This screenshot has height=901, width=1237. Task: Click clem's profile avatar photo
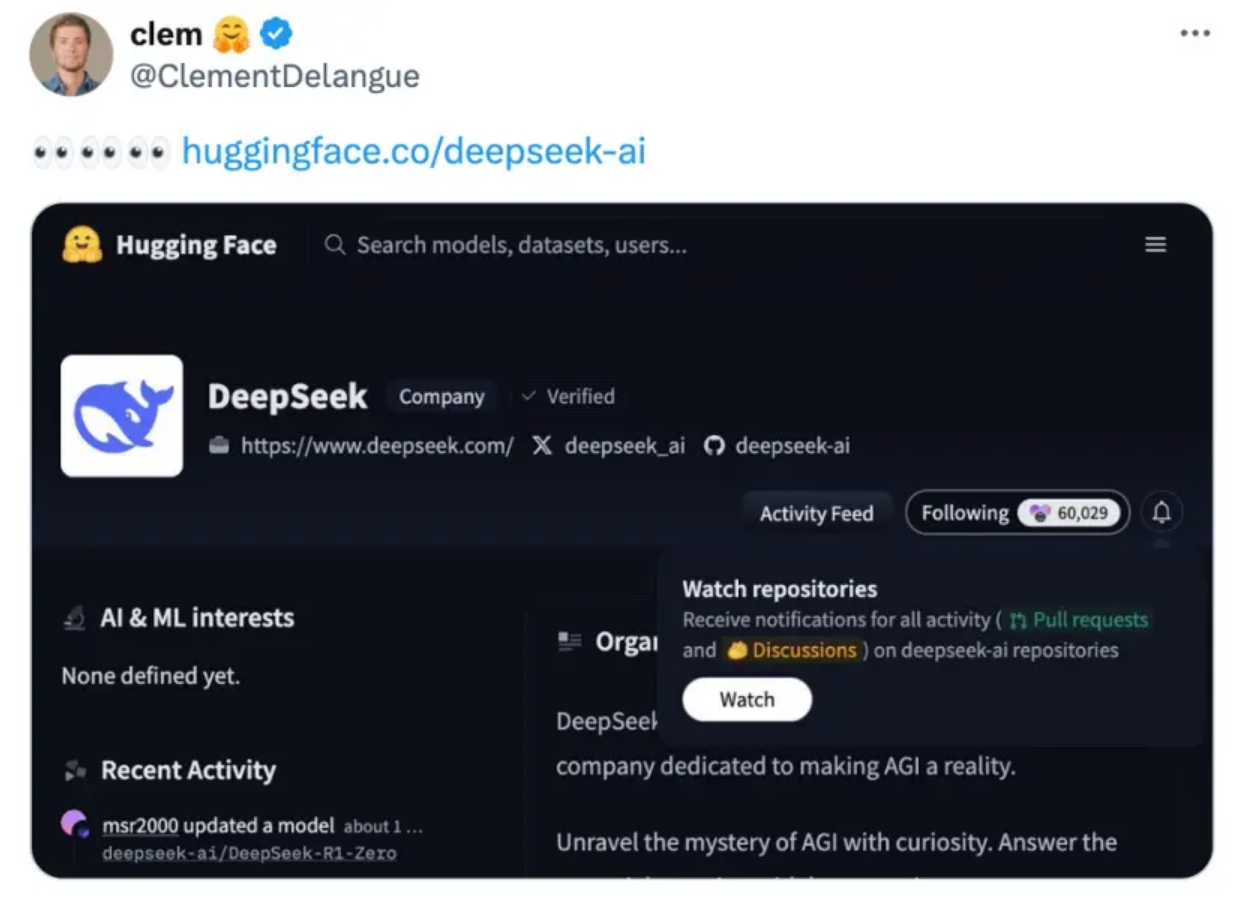[71, 54]
